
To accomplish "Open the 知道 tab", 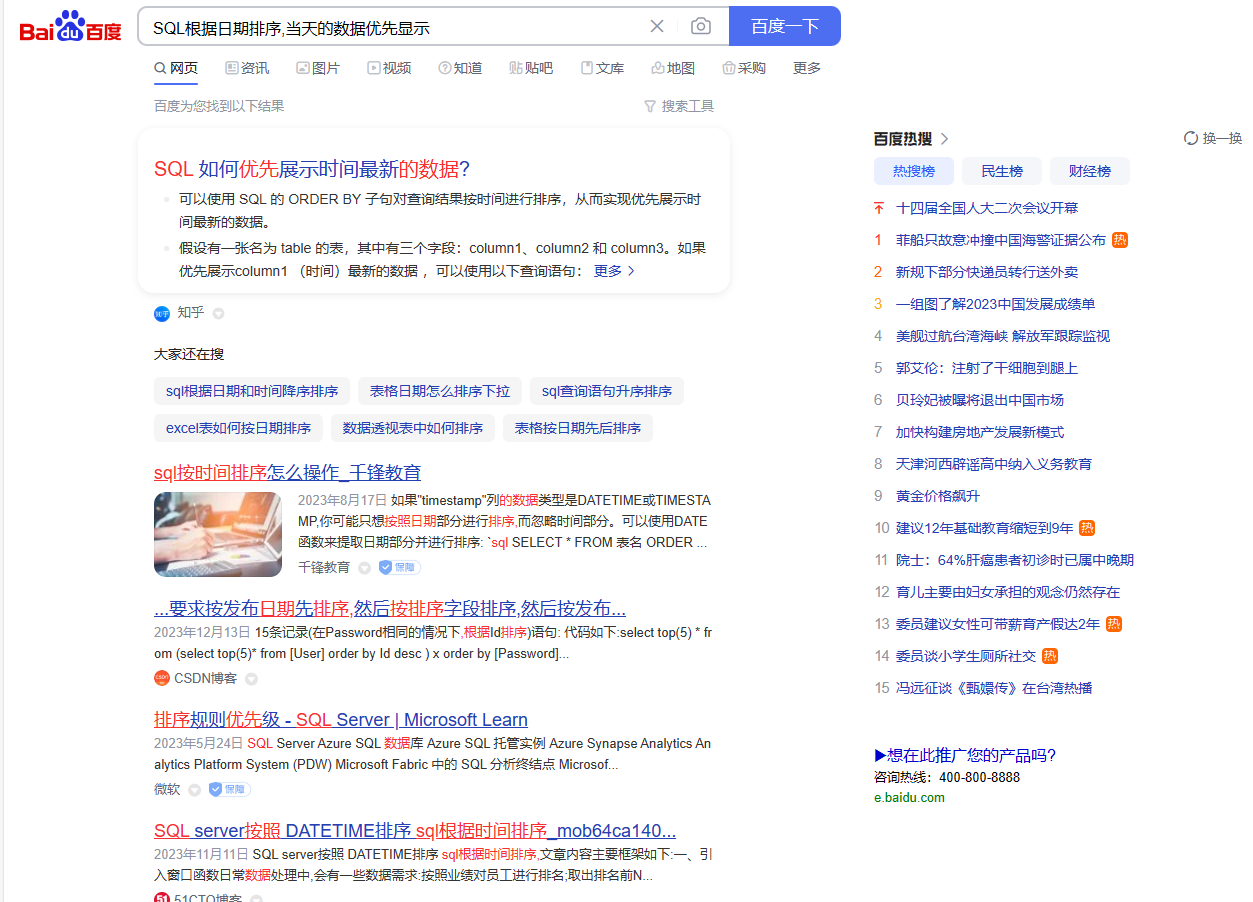I will tap(460, 68).
